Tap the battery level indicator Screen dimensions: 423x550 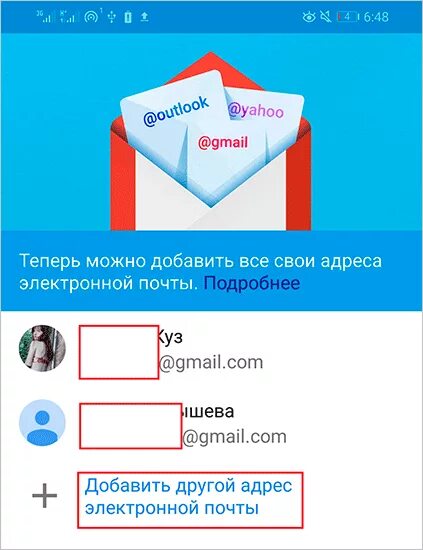tap(348, 17)
